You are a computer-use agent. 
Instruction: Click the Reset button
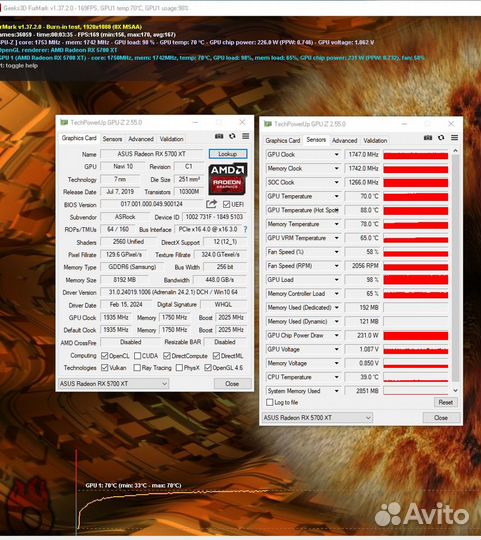[446, 402]
